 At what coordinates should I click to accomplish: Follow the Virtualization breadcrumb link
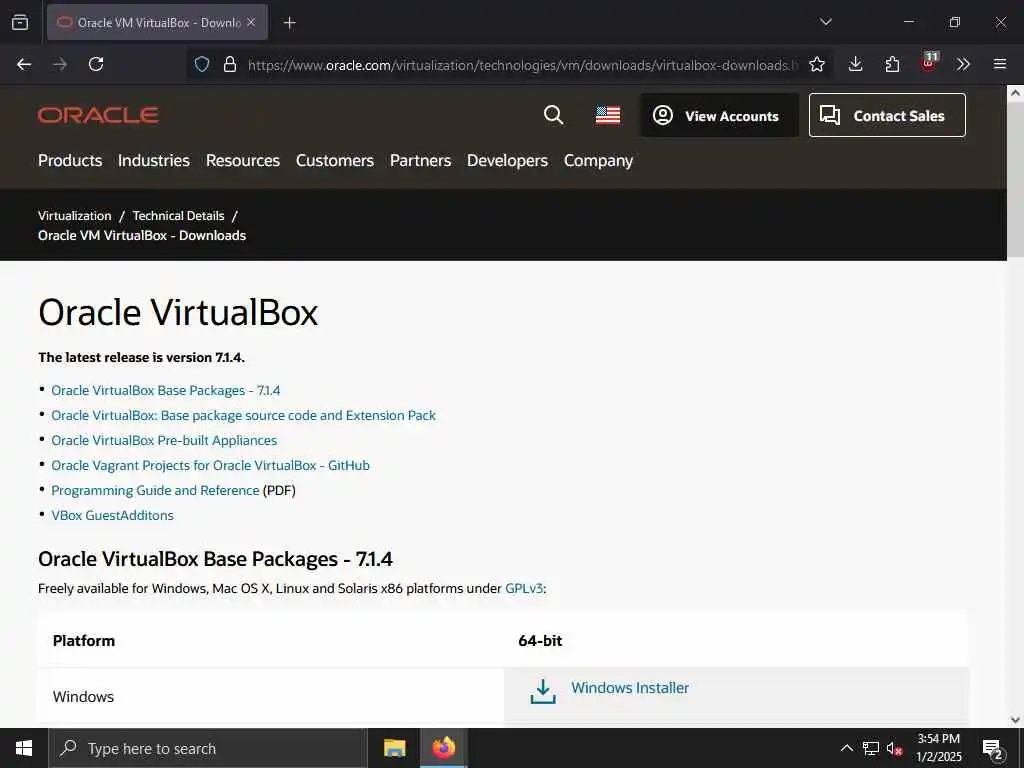(74, 216)
